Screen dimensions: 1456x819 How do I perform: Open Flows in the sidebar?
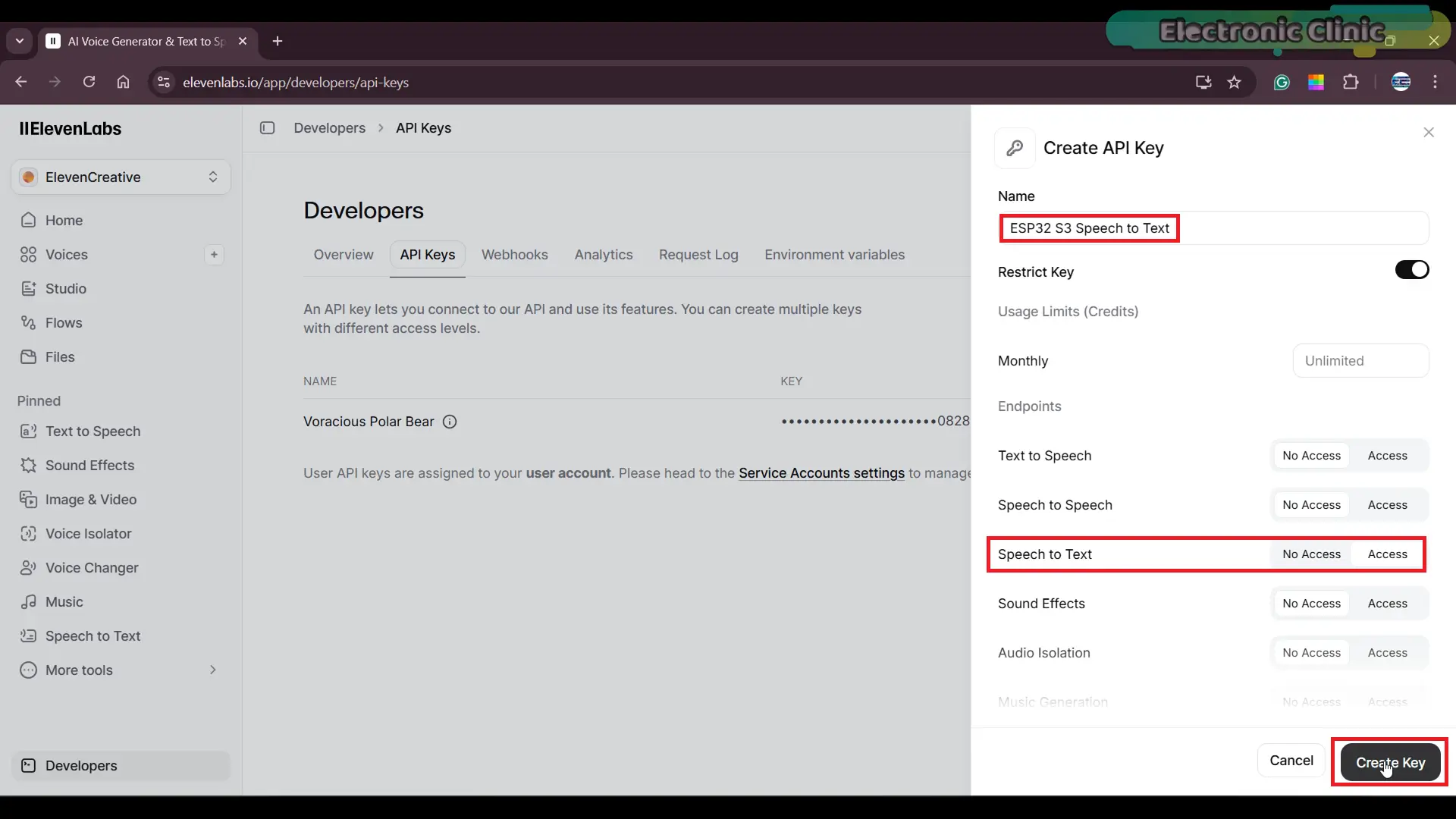point(121,323)
